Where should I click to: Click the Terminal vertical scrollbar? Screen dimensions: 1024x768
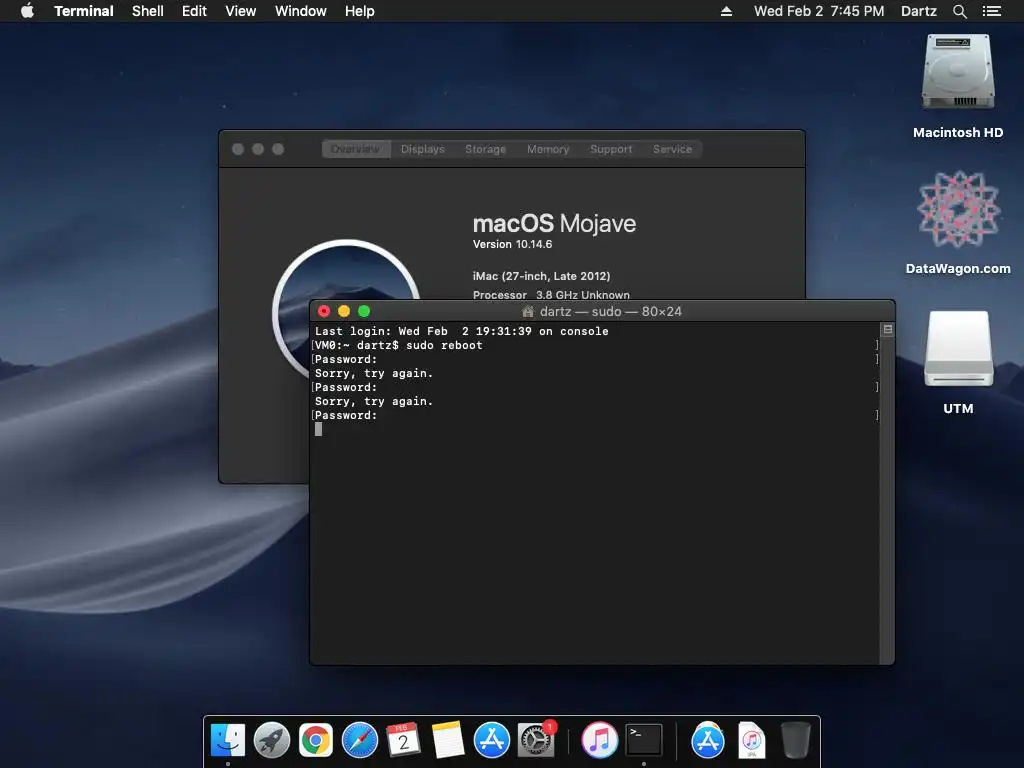888,500
